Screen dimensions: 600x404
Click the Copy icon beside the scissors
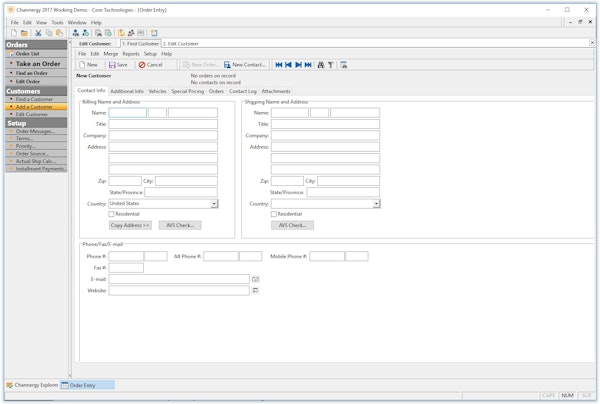pyautogui.click(x=49, y=33)
